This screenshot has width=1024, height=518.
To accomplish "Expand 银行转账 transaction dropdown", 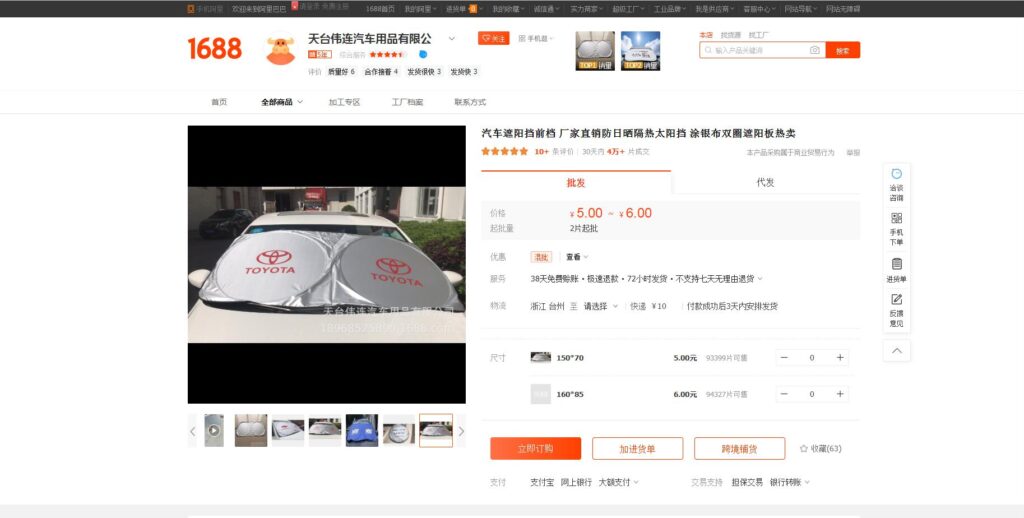I will [790, 482].
